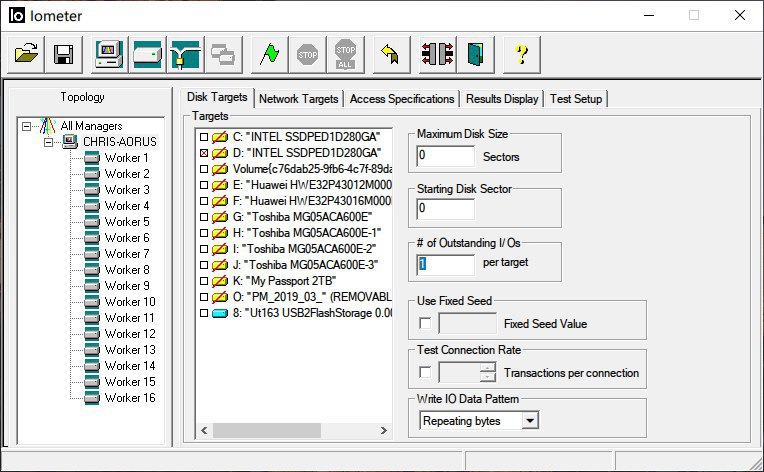Viewport: 764px width, 472px height.
Task: Click the CHRIS-AORUS computer icon
Action: (70, 142)
